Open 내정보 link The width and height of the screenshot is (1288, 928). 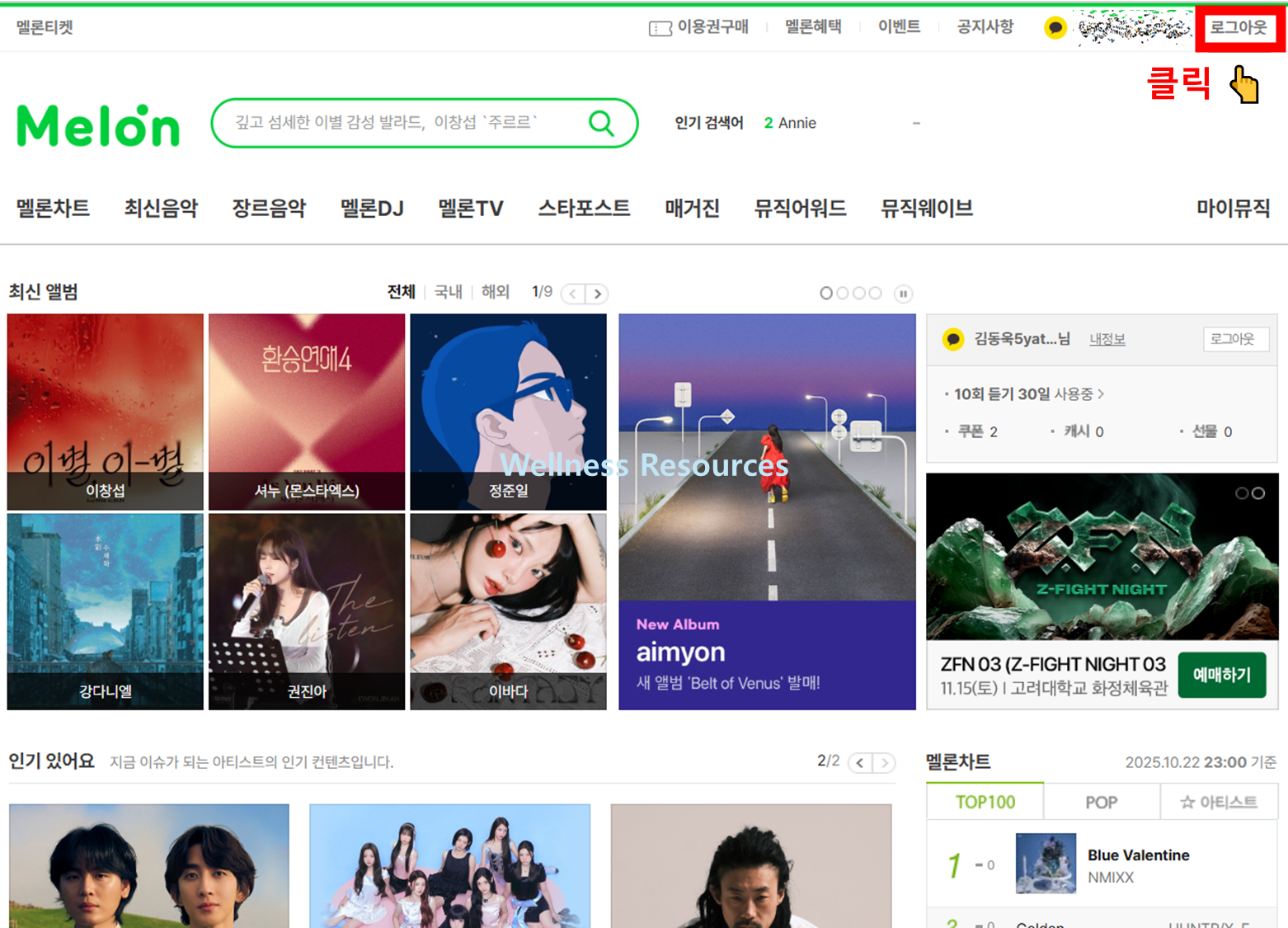coord(1107,339)
